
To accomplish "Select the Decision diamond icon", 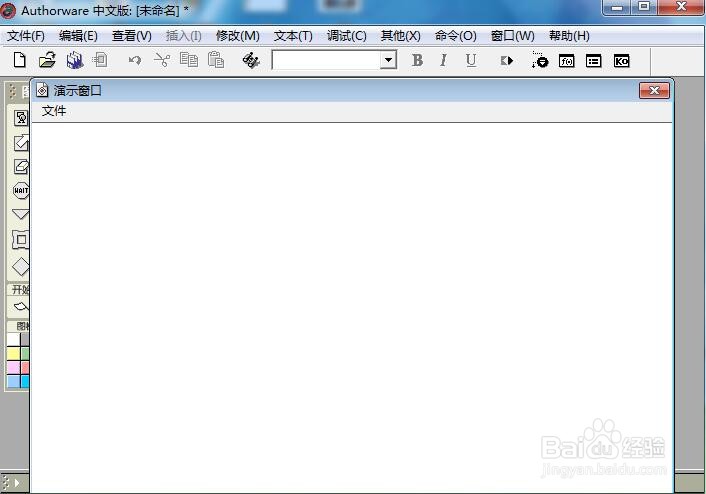I will 21,266.
